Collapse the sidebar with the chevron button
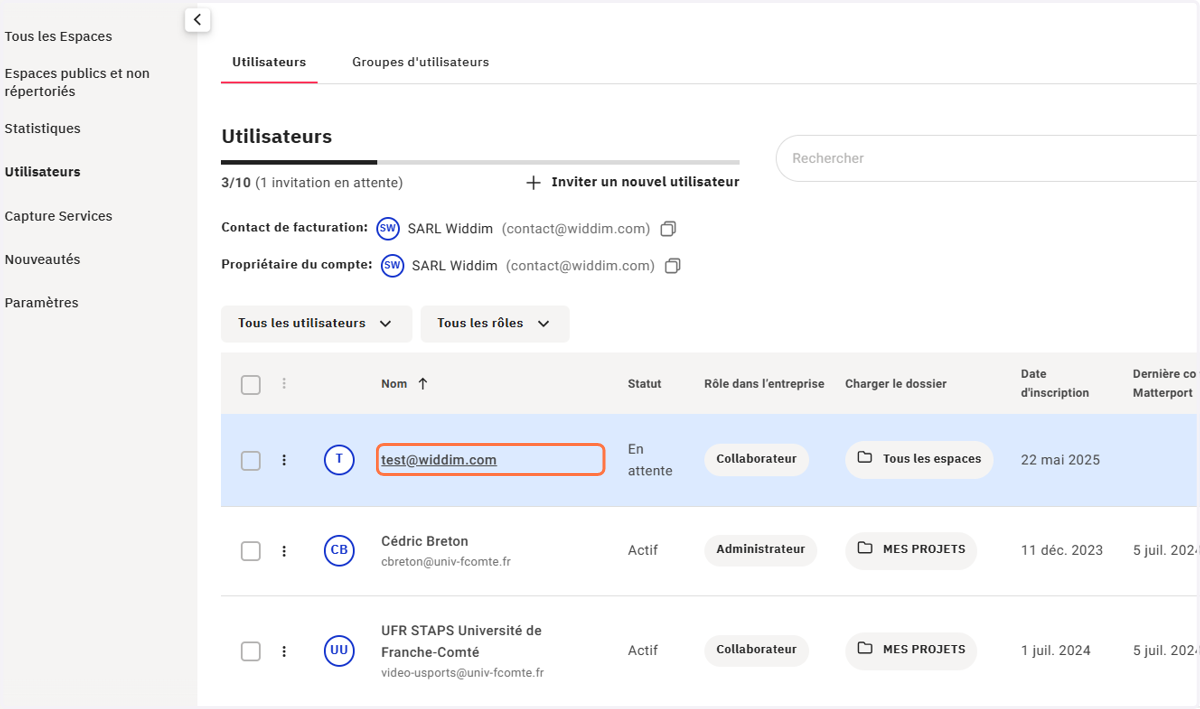The image size is (1200, 709). click(197, 19)
